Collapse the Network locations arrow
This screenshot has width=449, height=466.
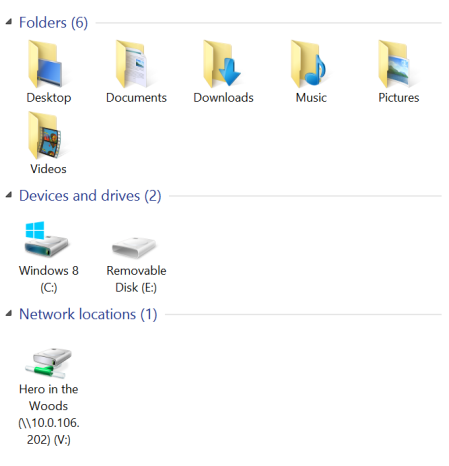point(9,313)
